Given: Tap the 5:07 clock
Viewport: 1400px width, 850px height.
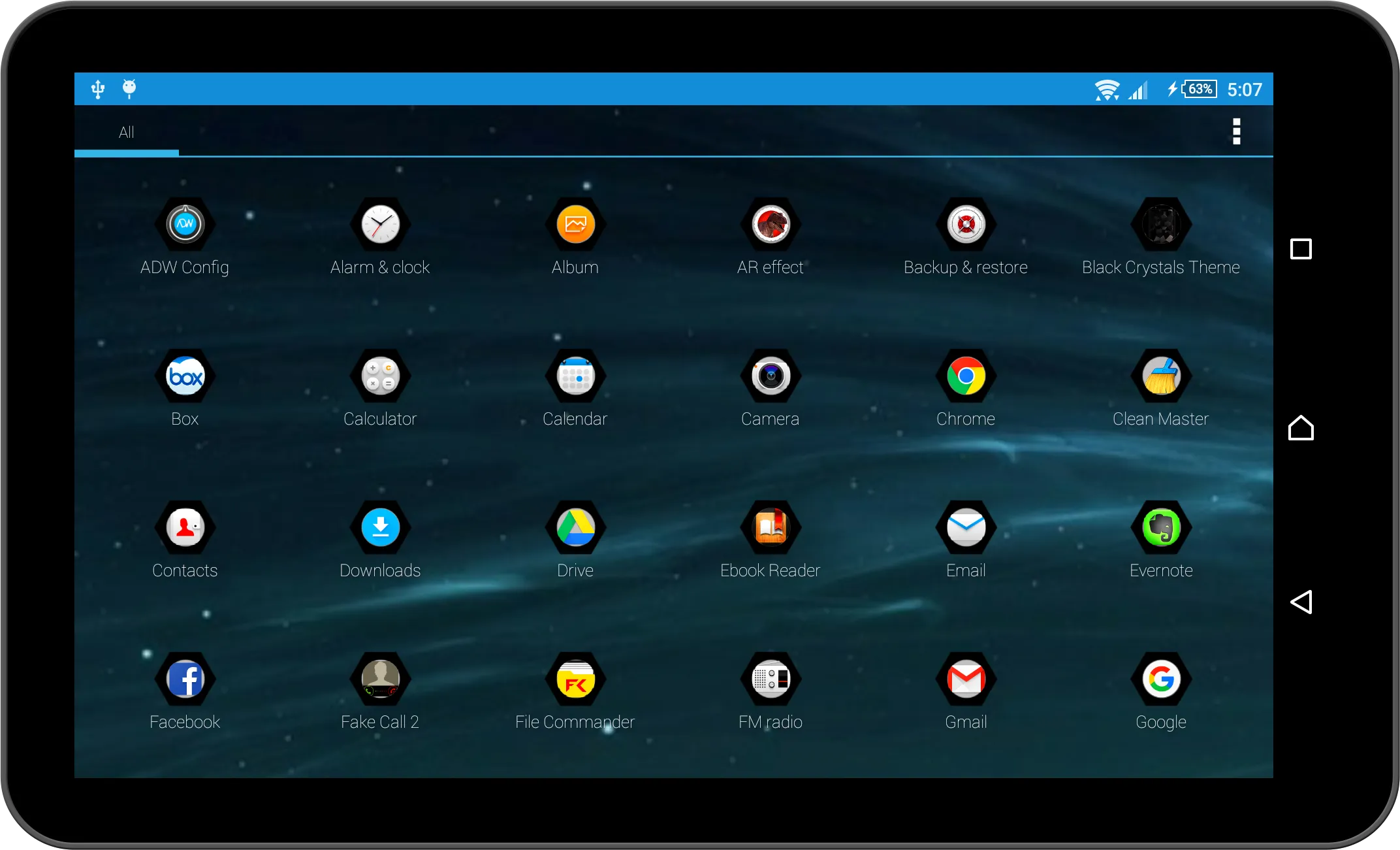Looking at the screenshot, I should click(x=1245, y=90).
